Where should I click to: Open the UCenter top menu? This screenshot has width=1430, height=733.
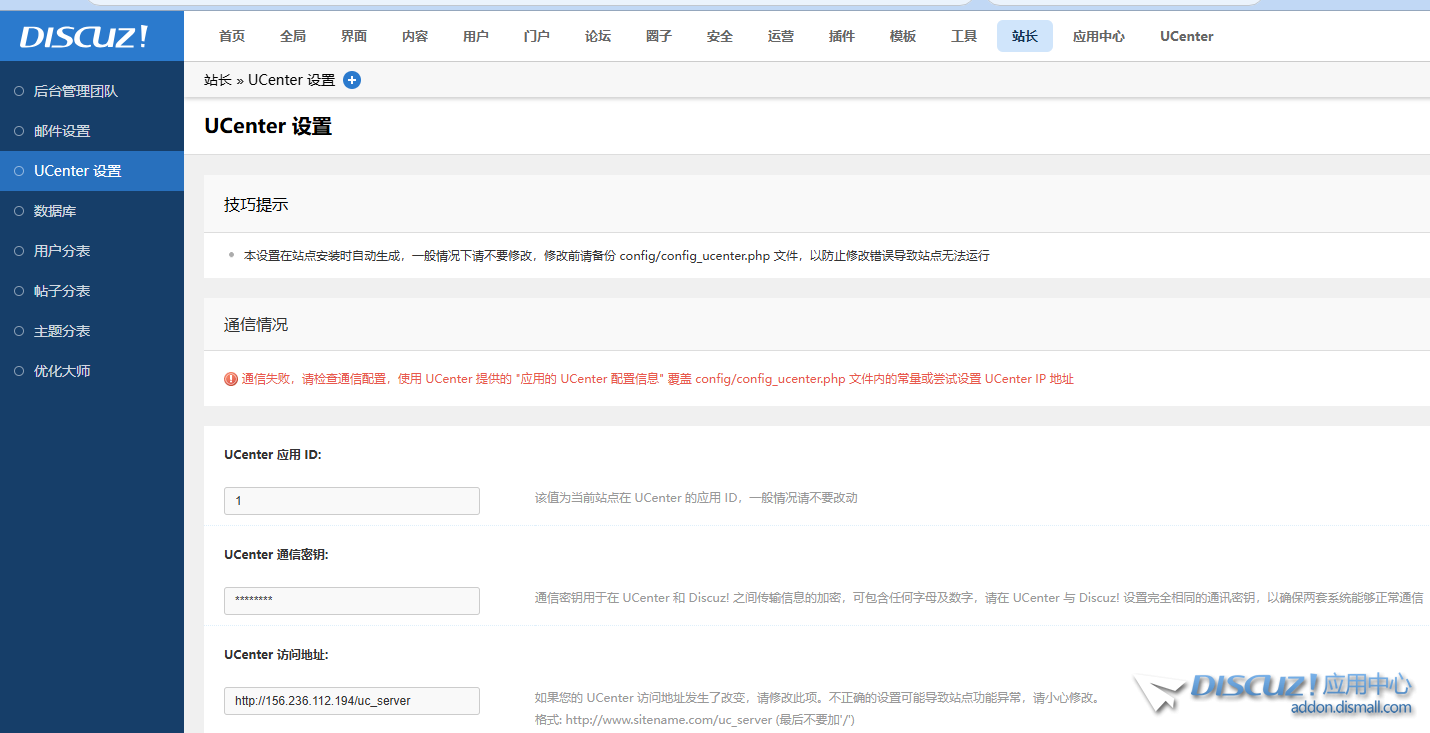coord(1187,36)
